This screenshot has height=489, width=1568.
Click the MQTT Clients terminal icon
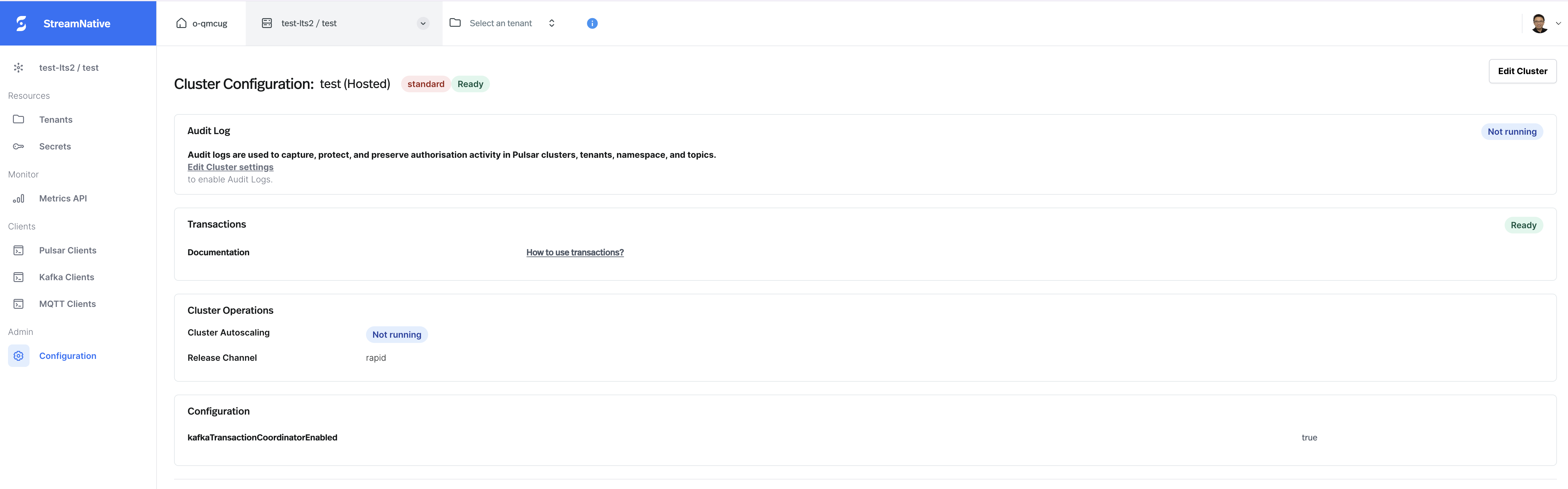(x=18, y=304)
